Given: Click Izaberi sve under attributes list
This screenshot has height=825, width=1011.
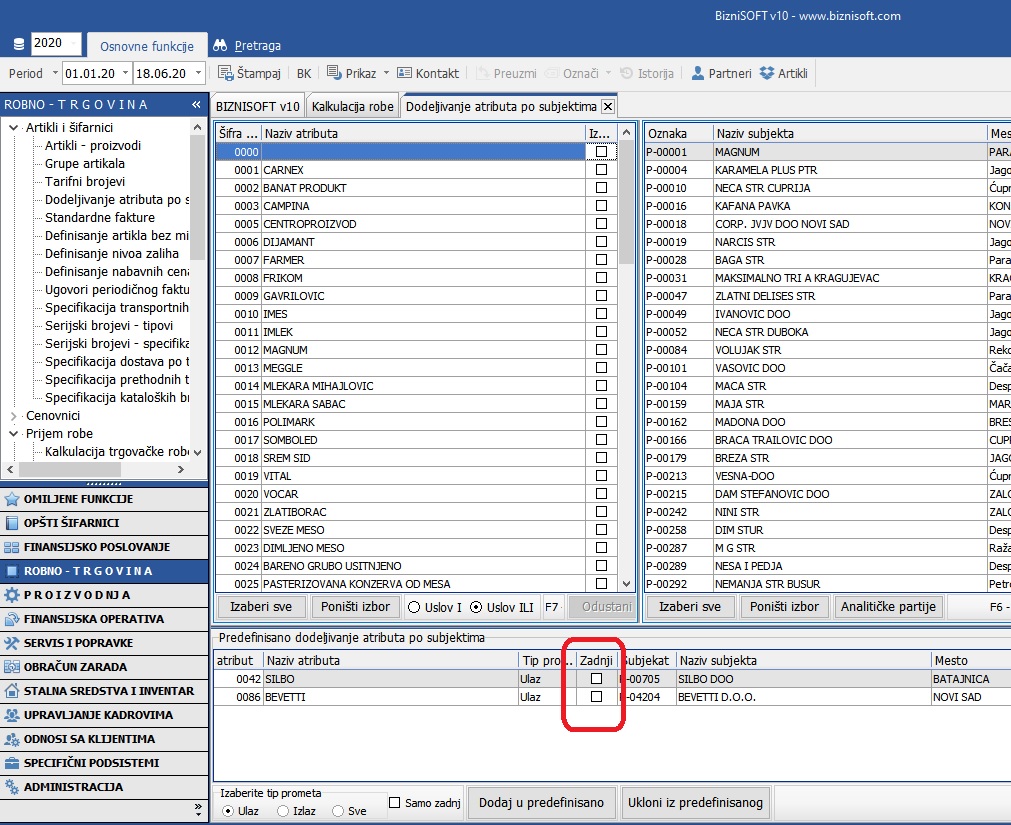Looking at the screenshot, I should (x=261, y=607).
